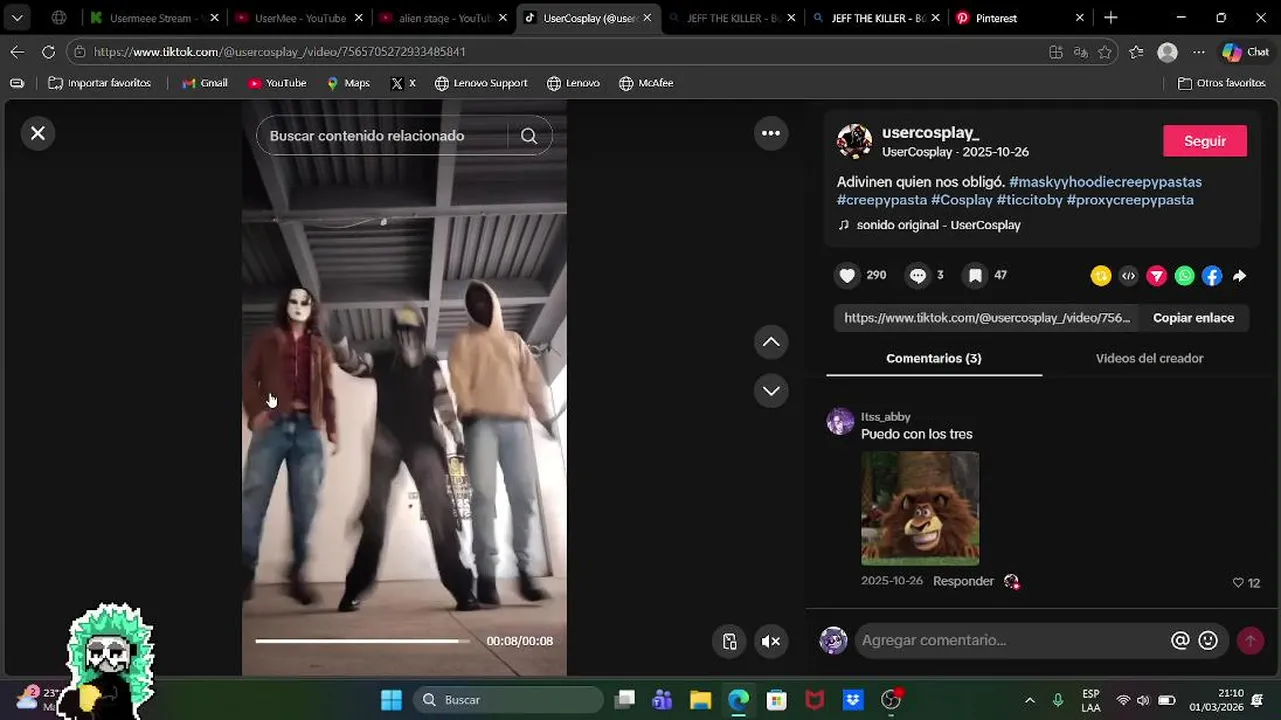1281x720 pixels.
Task: Open Dropbox from taskbar
Action: pos(853,700)
